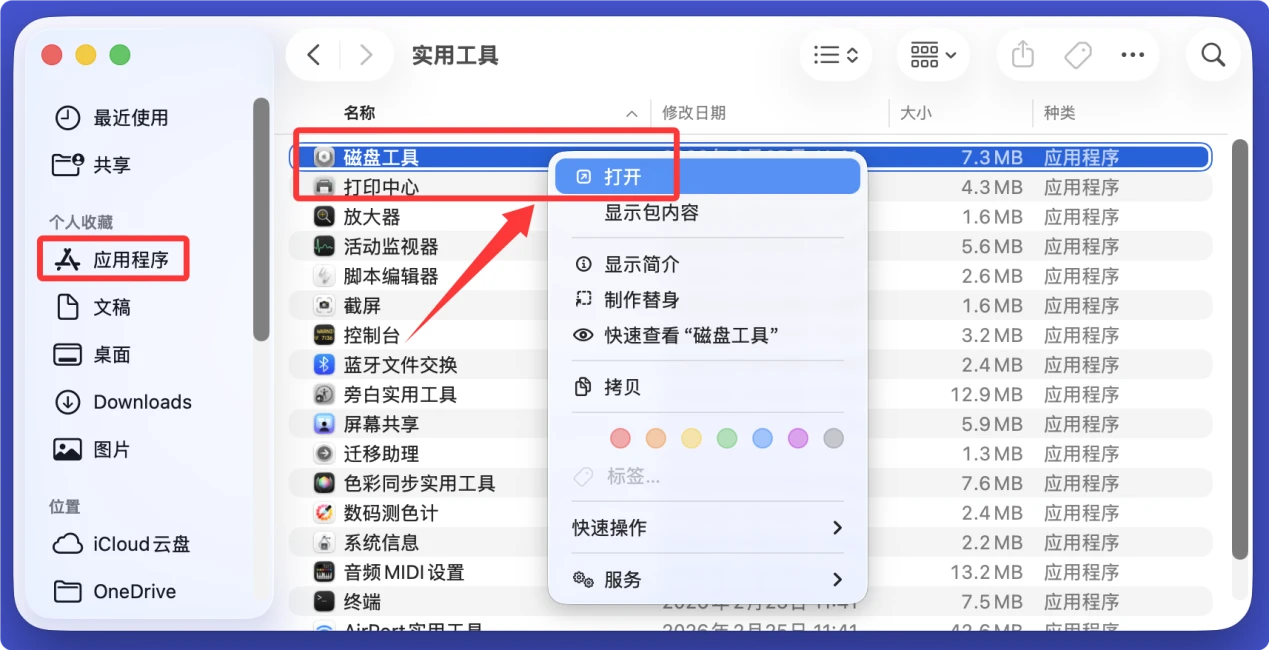Click the sidebar vertical scrollbar
The width and height of the screenshot is (1269, 650).
261,220
